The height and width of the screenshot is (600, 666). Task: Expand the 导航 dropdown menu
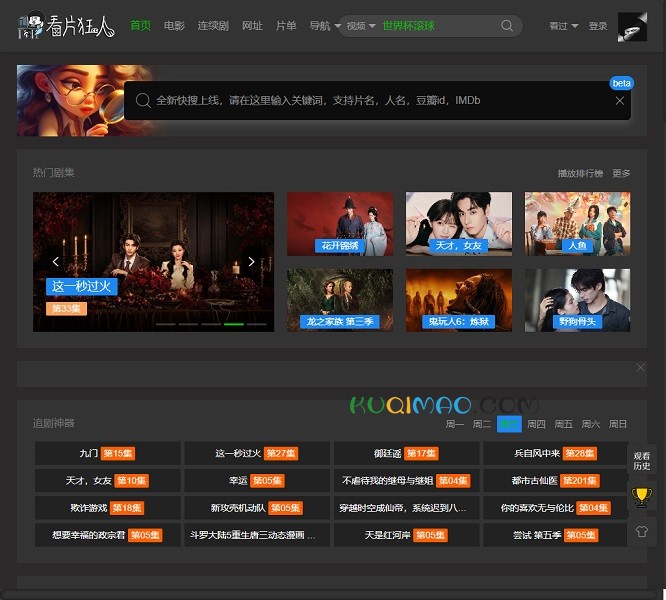(325, 26)
